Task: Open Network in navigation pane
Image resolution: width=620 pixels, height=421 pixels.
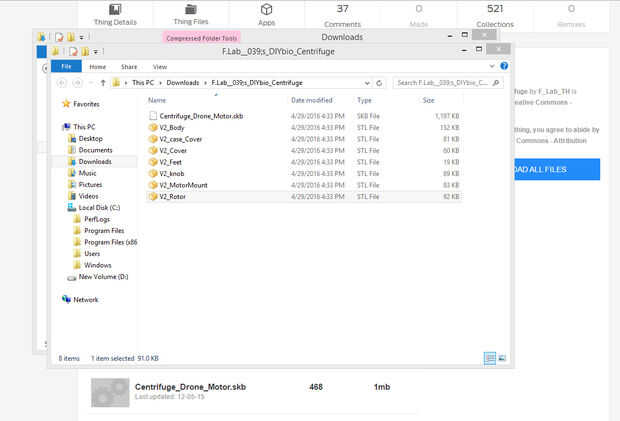Action: tap(85, 299)
